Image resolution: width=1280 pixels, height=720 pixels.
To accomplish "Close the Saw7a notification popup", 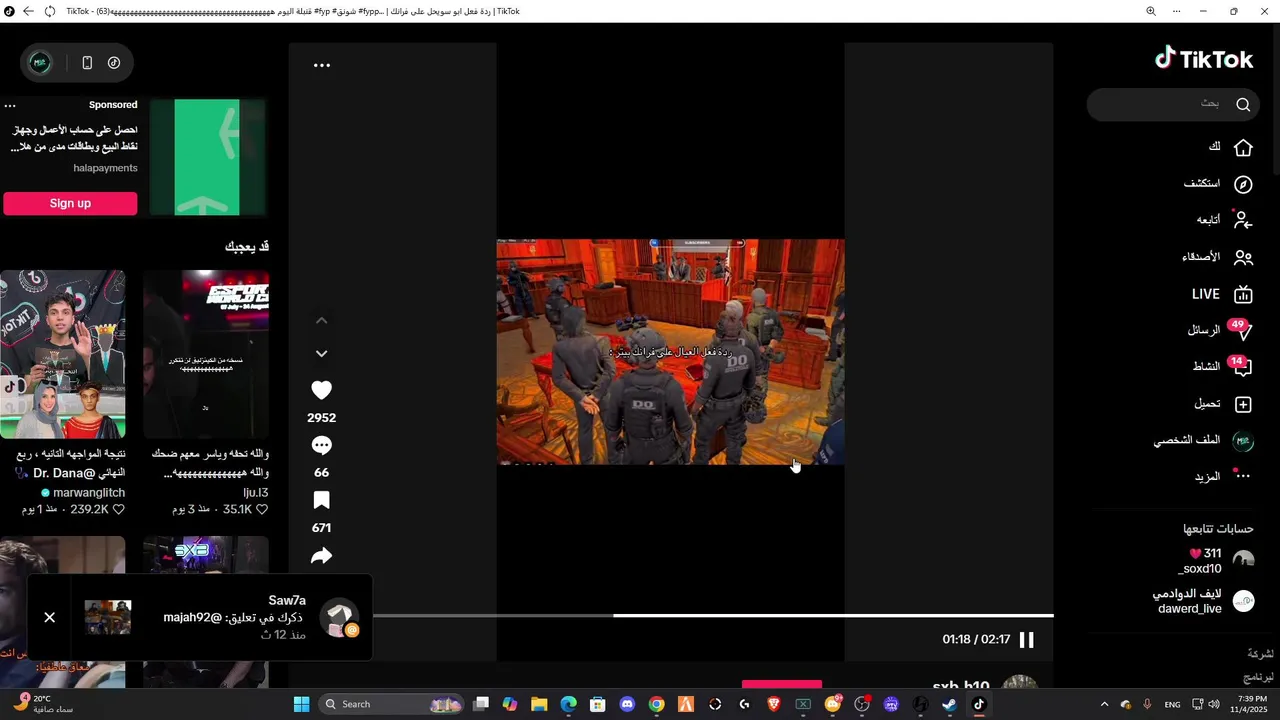I will tap(49, 617).
